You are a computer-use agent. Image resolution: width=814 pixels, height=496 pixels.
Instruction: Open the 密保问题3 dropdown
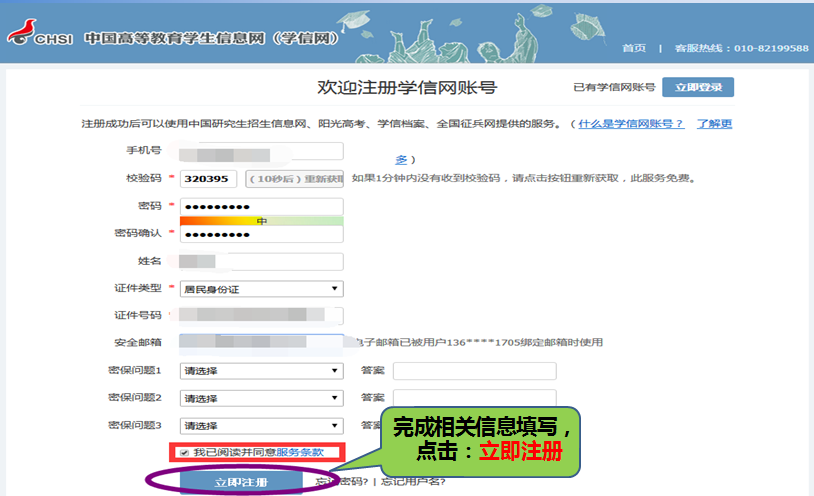click(x=260, y=425)
